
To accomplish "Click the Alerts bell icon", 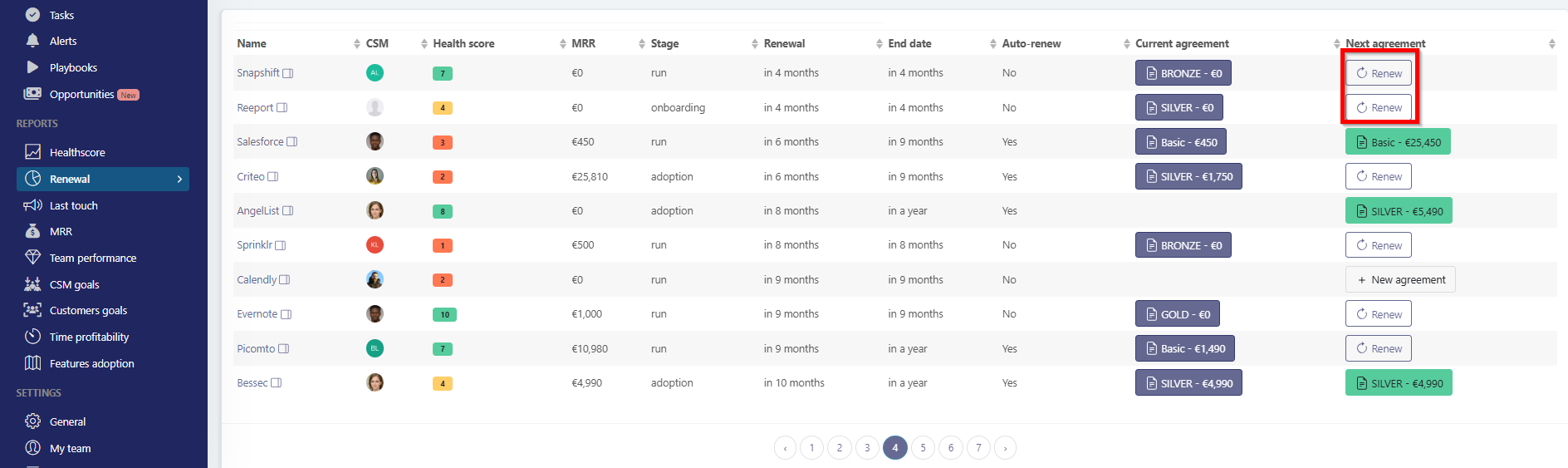I will [32, 41].
